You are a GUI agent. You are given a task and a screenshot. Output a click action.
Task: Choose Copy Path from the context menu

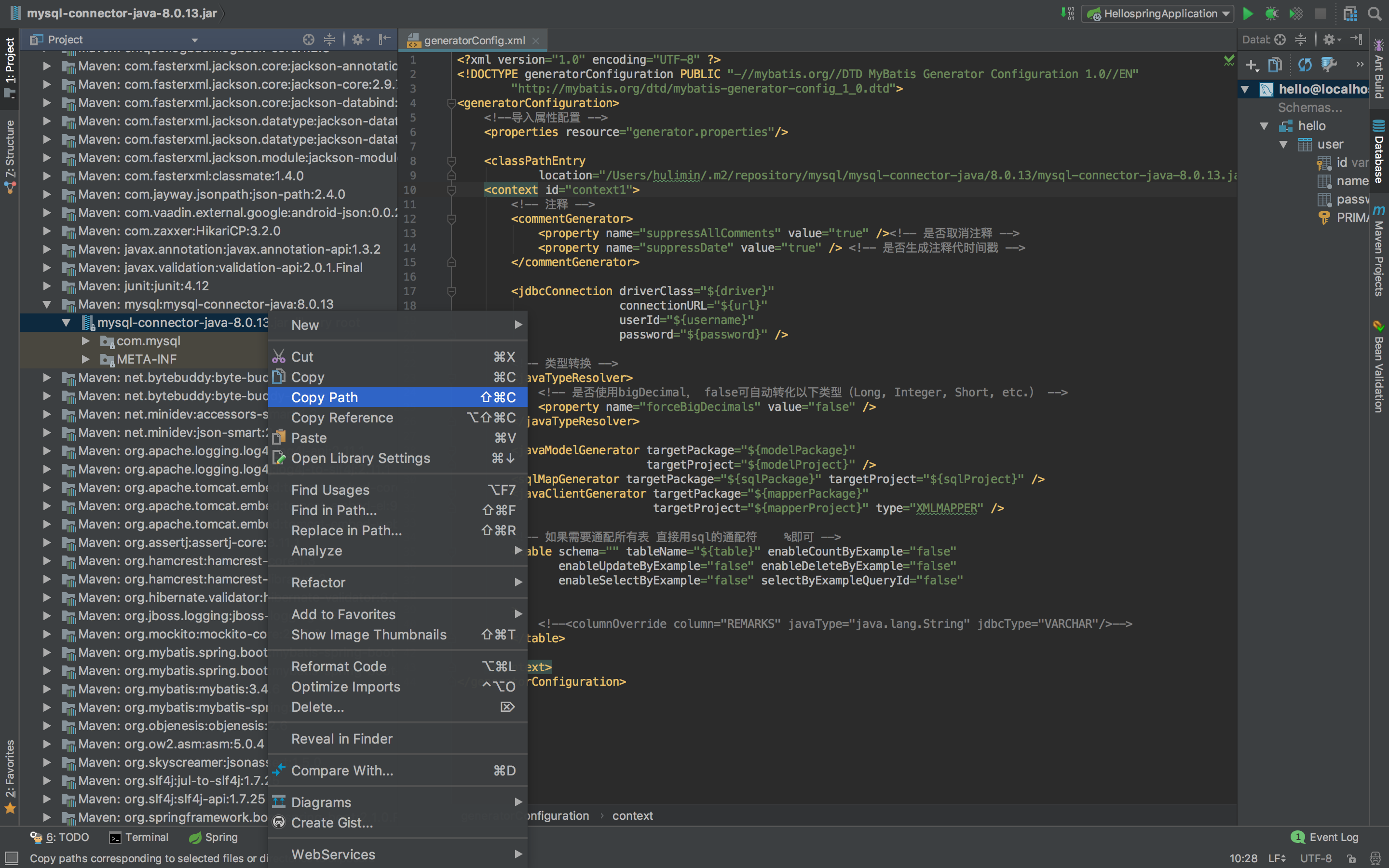(x=325, y=397)
